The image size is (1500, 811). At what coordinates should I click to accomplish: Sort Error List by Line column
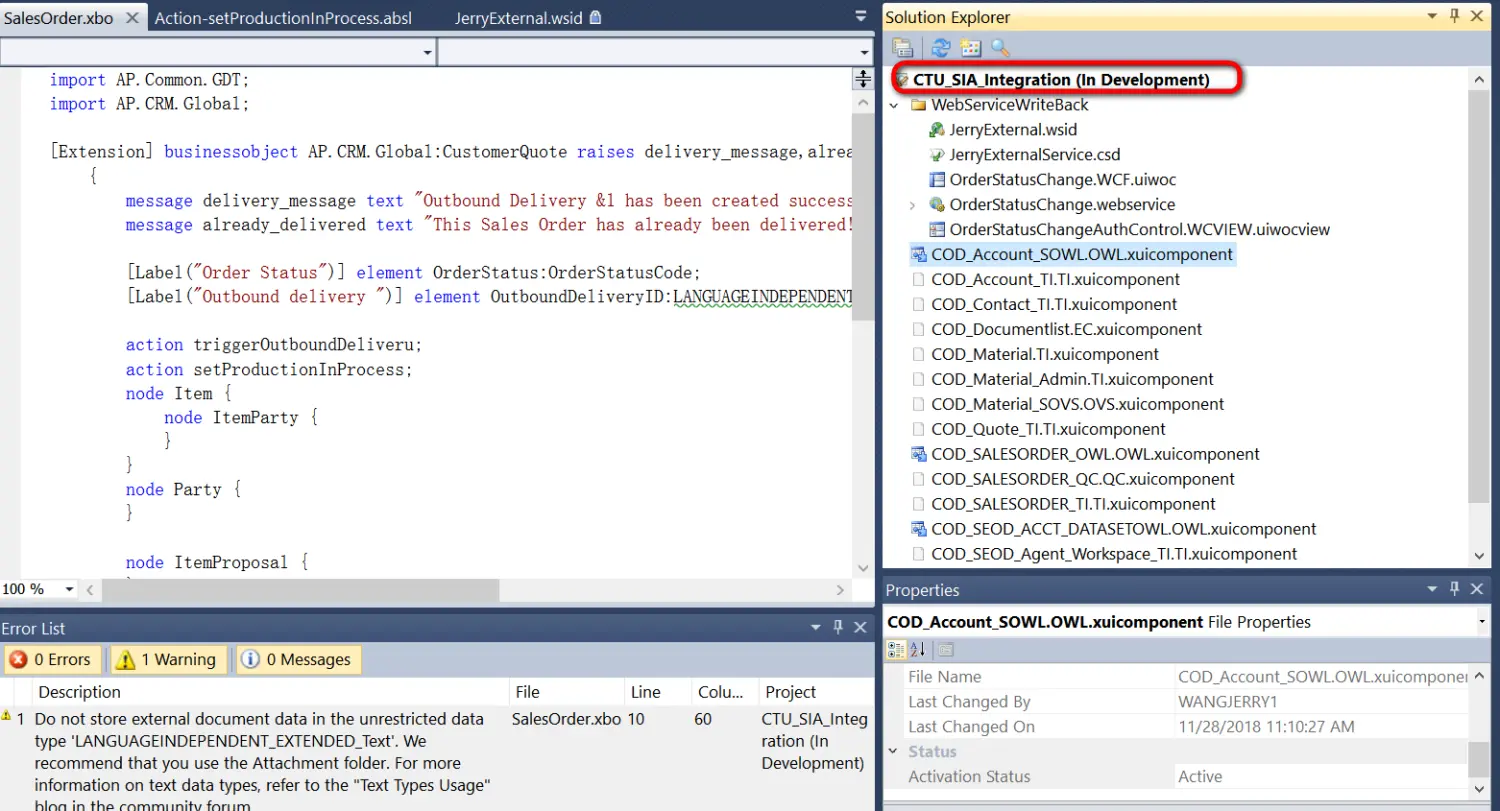(657, 692)
